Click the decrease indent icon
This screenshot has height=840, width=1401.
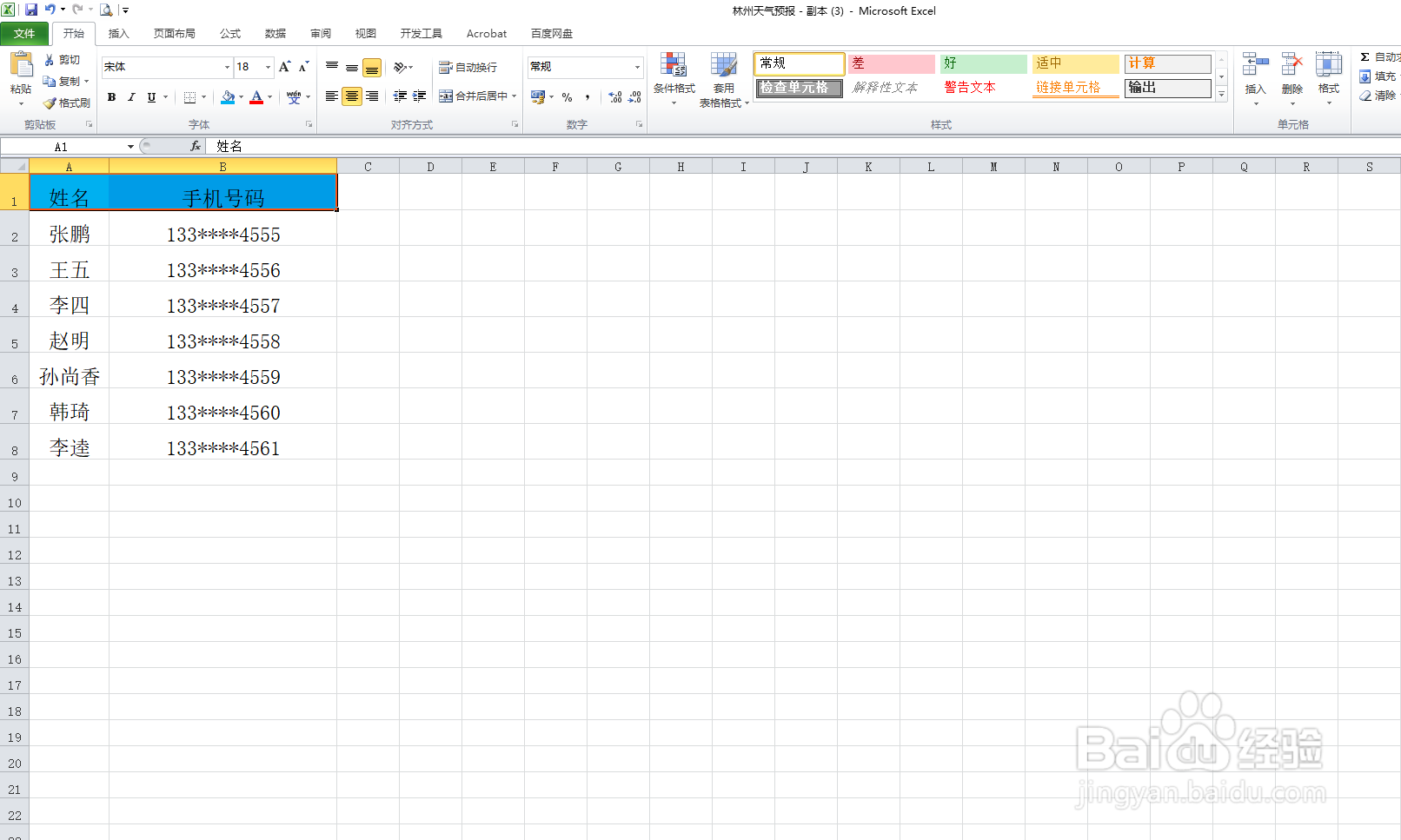point(400,96)
